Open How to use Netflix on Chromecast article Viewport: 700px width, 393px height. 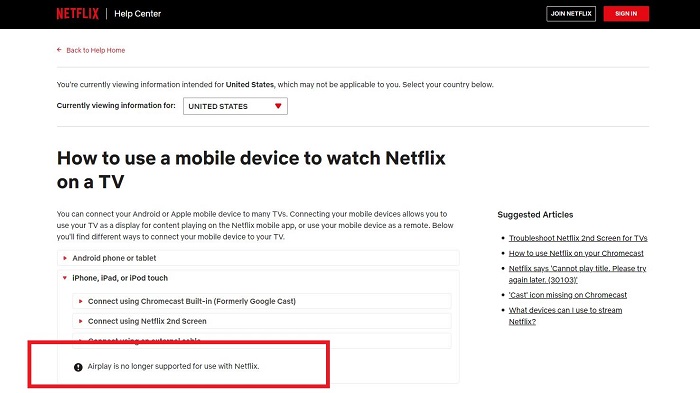(576, 253)
